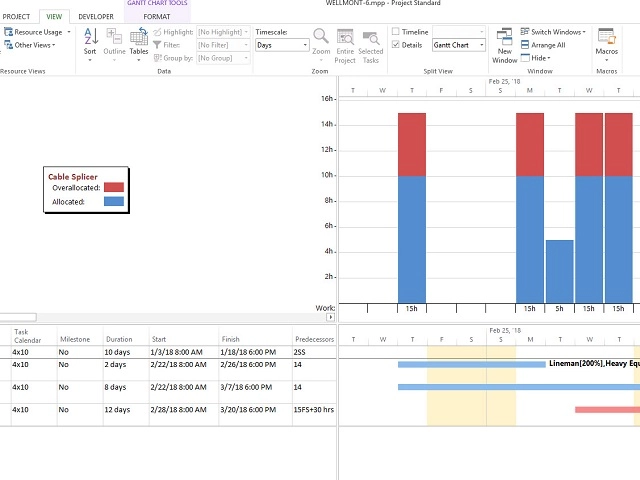Click the red Overallocated legend swatch
The width and height of the screenshot is (640, 480).
pyautogui.click(x=113, y=187)
